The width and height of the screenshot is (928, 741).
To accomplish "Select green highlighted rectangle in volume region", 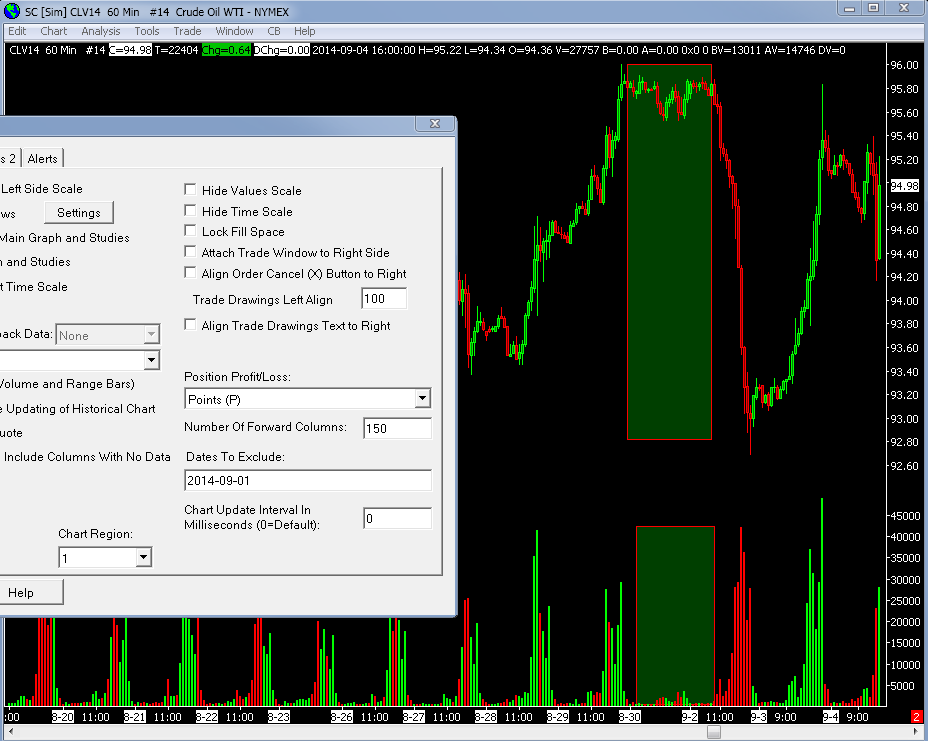I will click(675, 614).
